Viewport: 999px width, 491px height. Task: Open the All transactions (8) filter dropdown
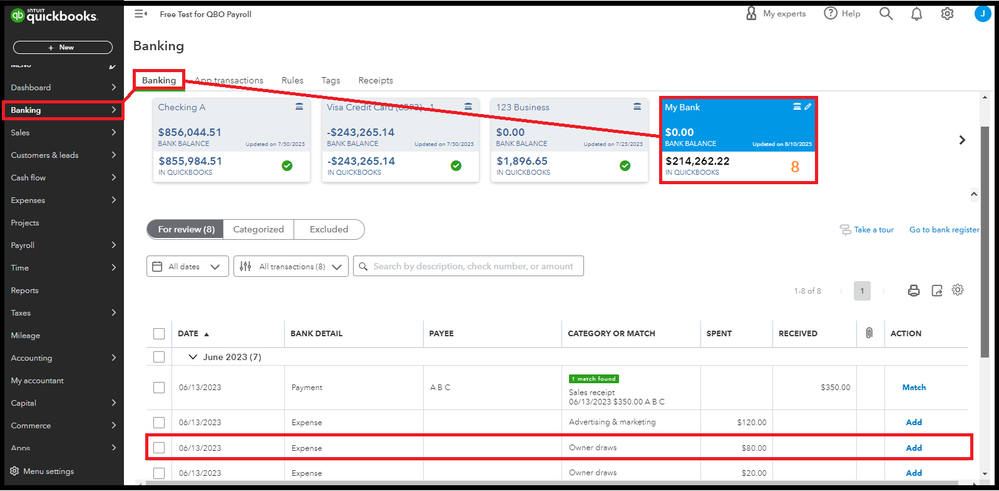point(291,267)
